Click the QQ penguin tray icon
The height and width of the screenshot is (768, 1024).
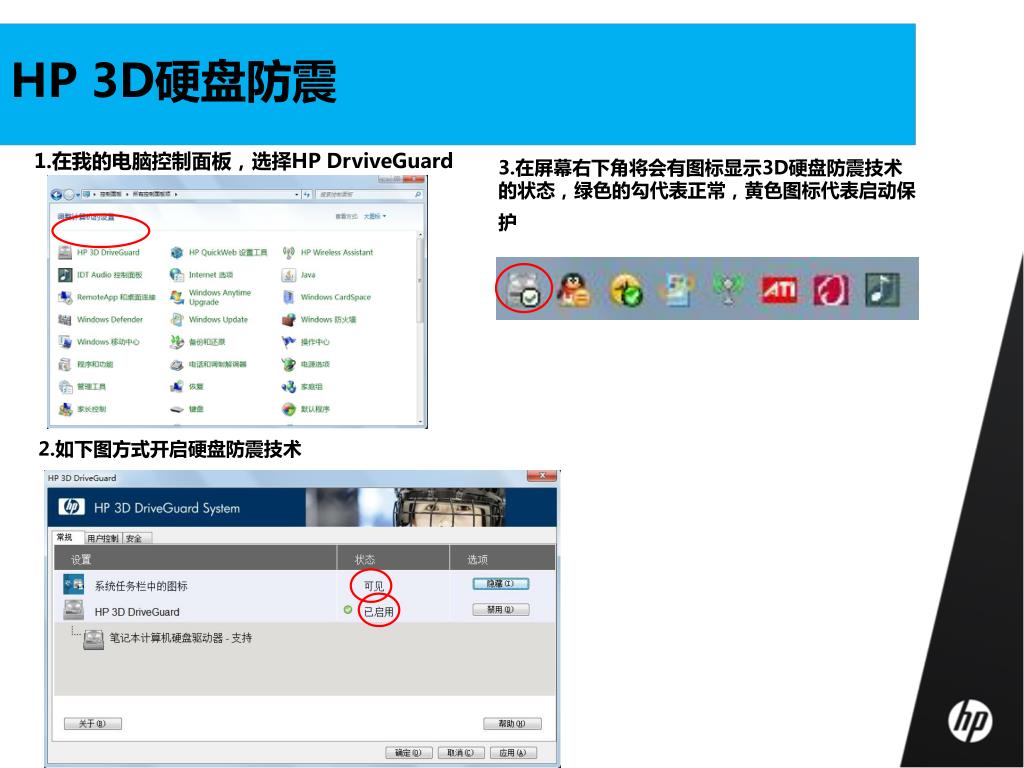click(x=574, y=289)
